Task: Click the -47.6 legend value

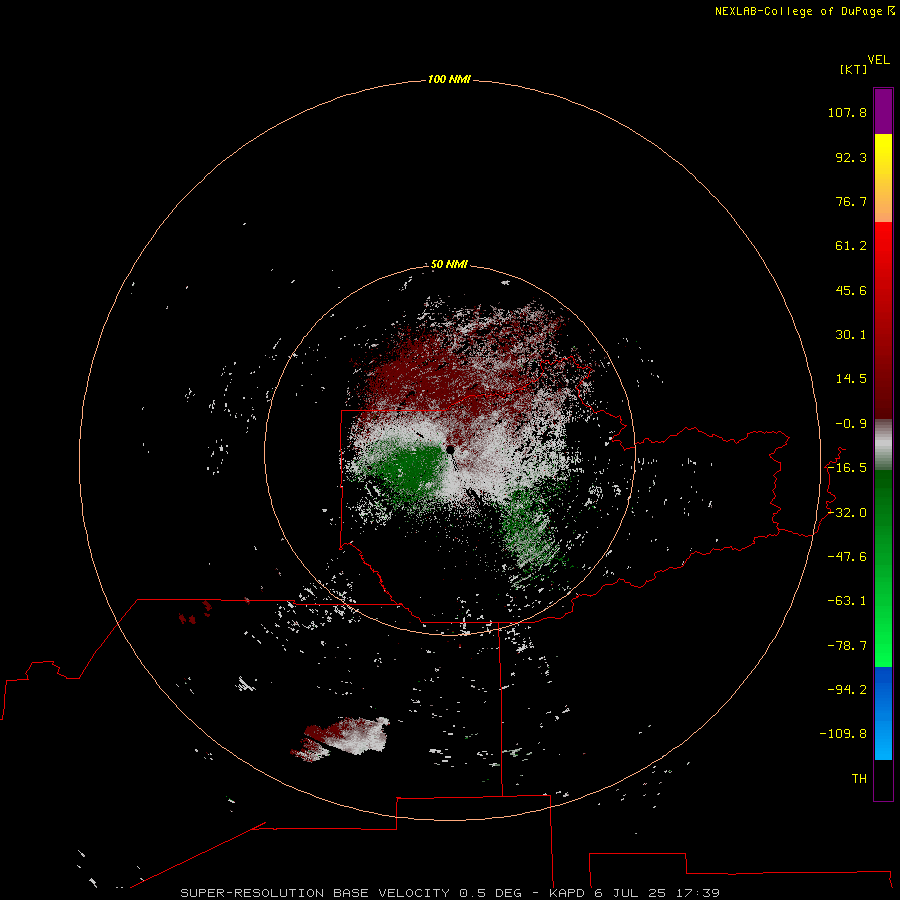Action: (847, 557)
